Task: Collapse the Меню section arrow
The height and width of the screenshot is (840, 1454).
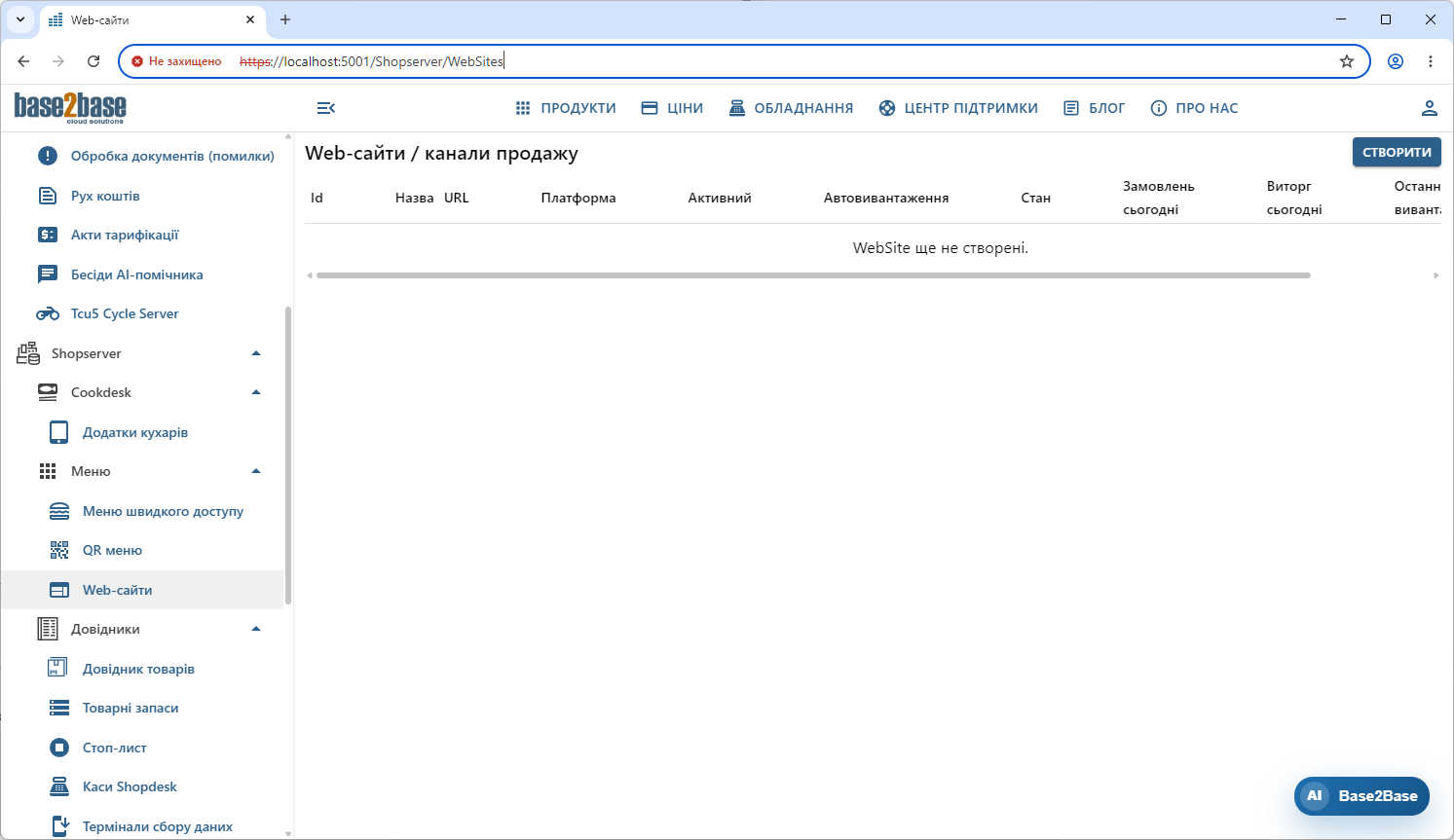Action: pyautogui.click(x=256, y=471)
